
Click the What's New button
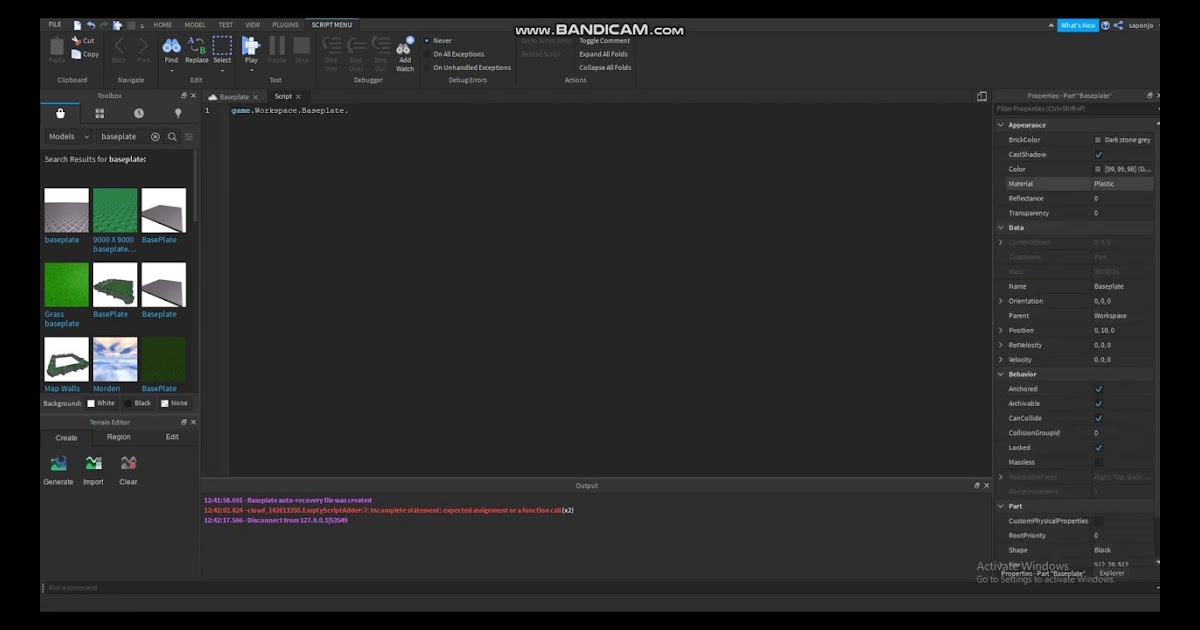[x=1077, y=25]
